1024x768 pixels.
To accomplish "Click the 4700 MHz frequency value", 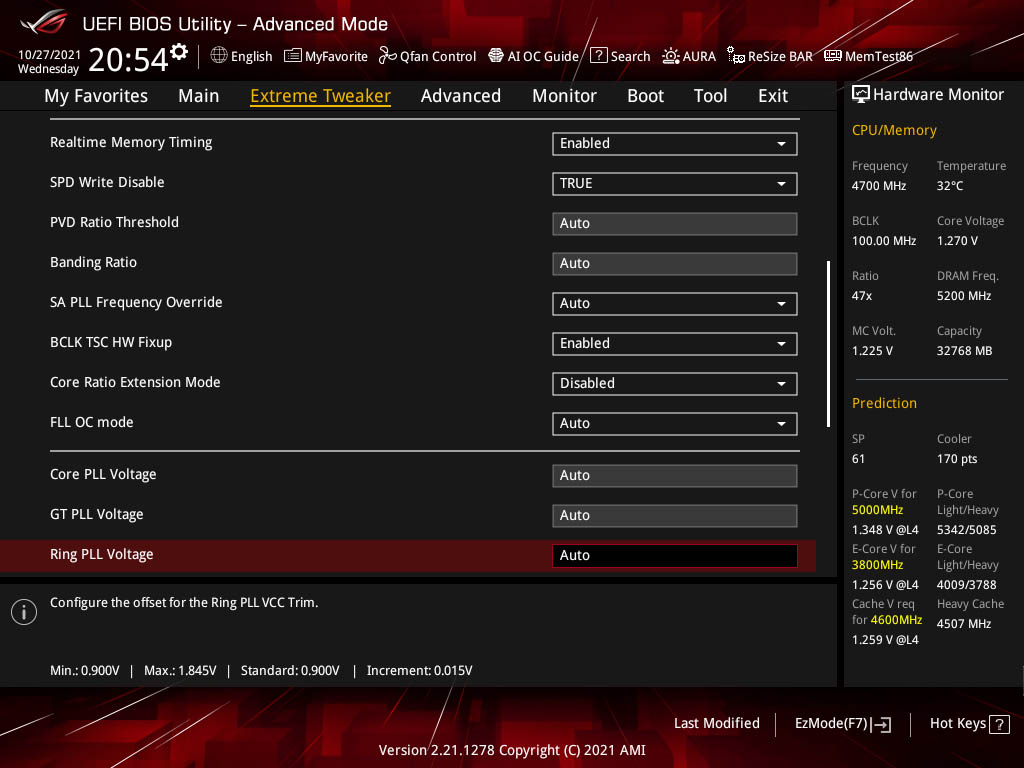I will (x=879, y=186).
